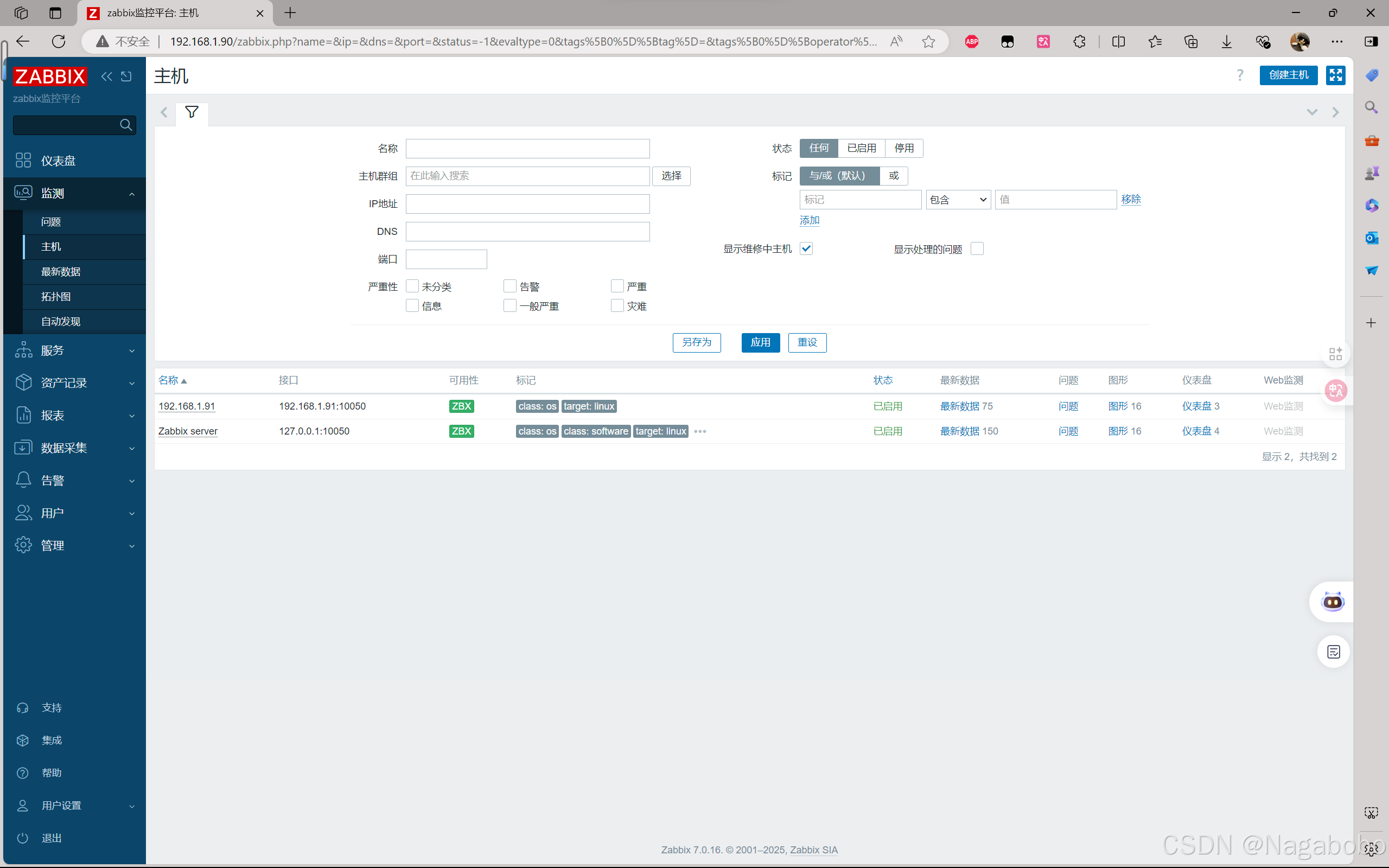Collapse the Zabbix sidebar with double-arrow icon
This screenshot has width=1389, height=868.
pyautogui.click(x=106, y=76)
